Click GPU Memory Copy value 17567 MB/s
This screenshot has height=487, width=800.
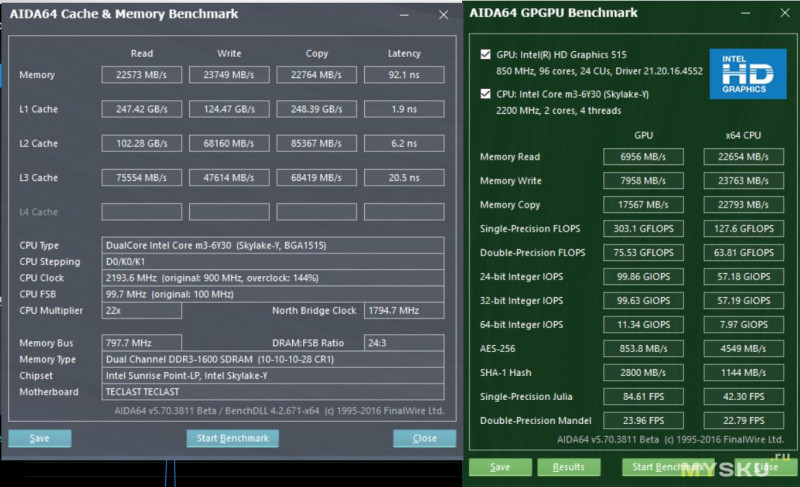pyautogui.click(x=643, y=204)
